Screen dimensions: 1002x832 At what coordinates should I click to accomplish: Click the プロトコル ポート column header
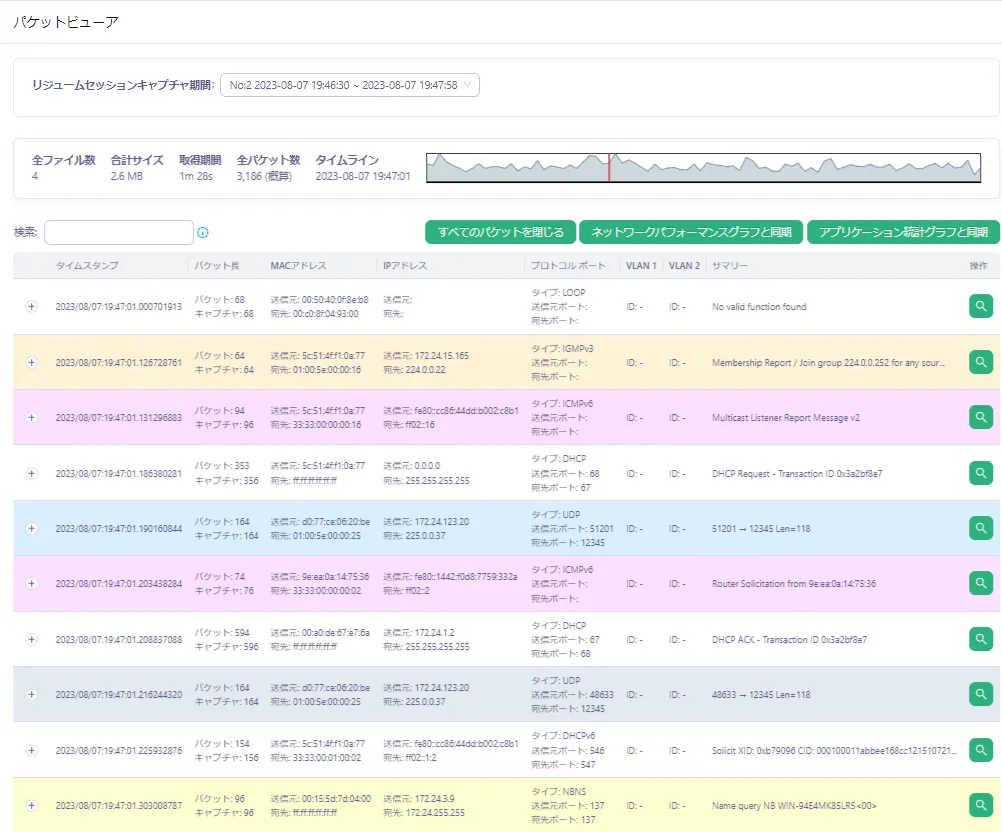pos(568,266)
